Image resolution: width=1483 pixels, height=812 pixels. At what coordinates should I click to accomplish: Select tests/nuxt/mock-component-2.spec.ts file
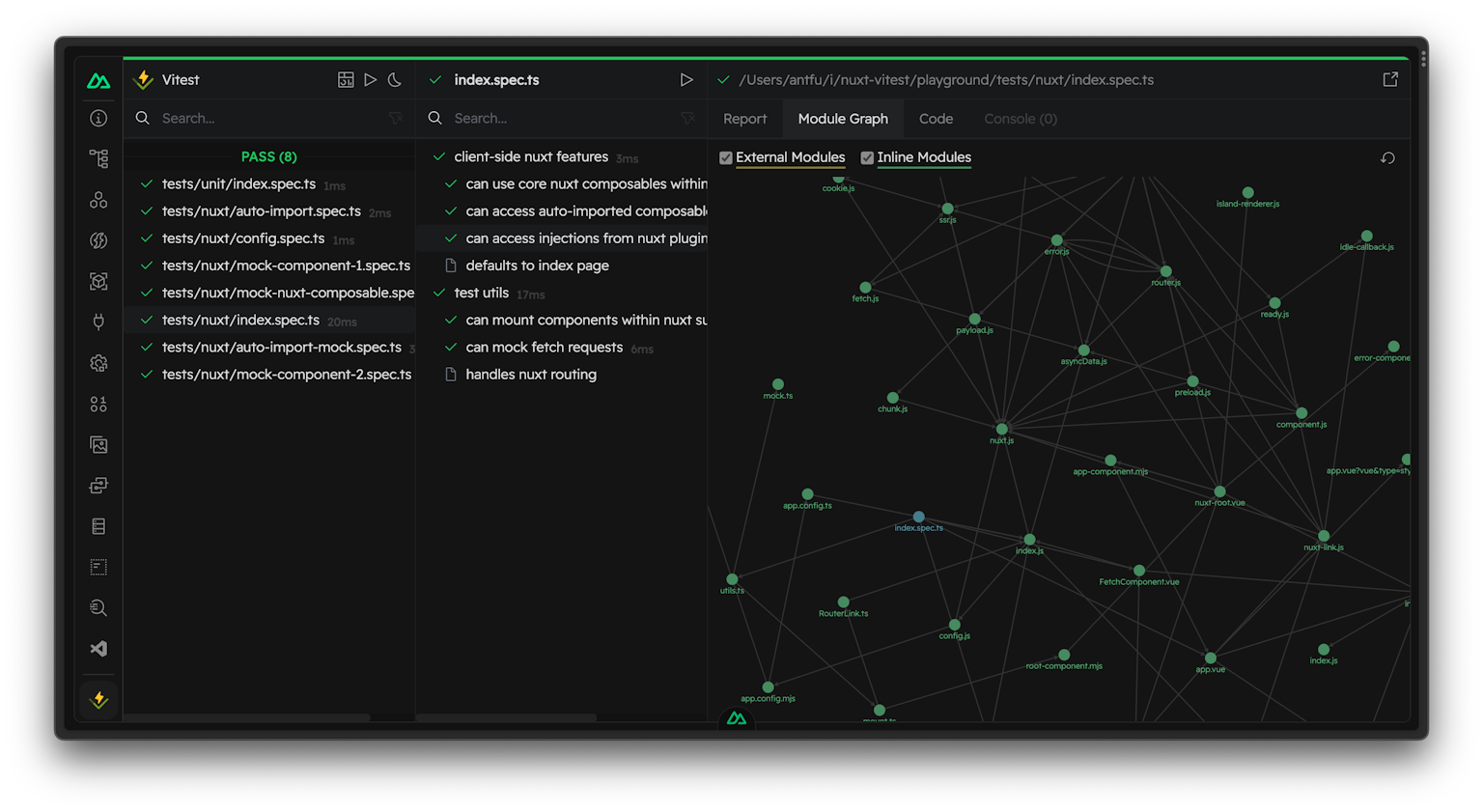point(269,375)
